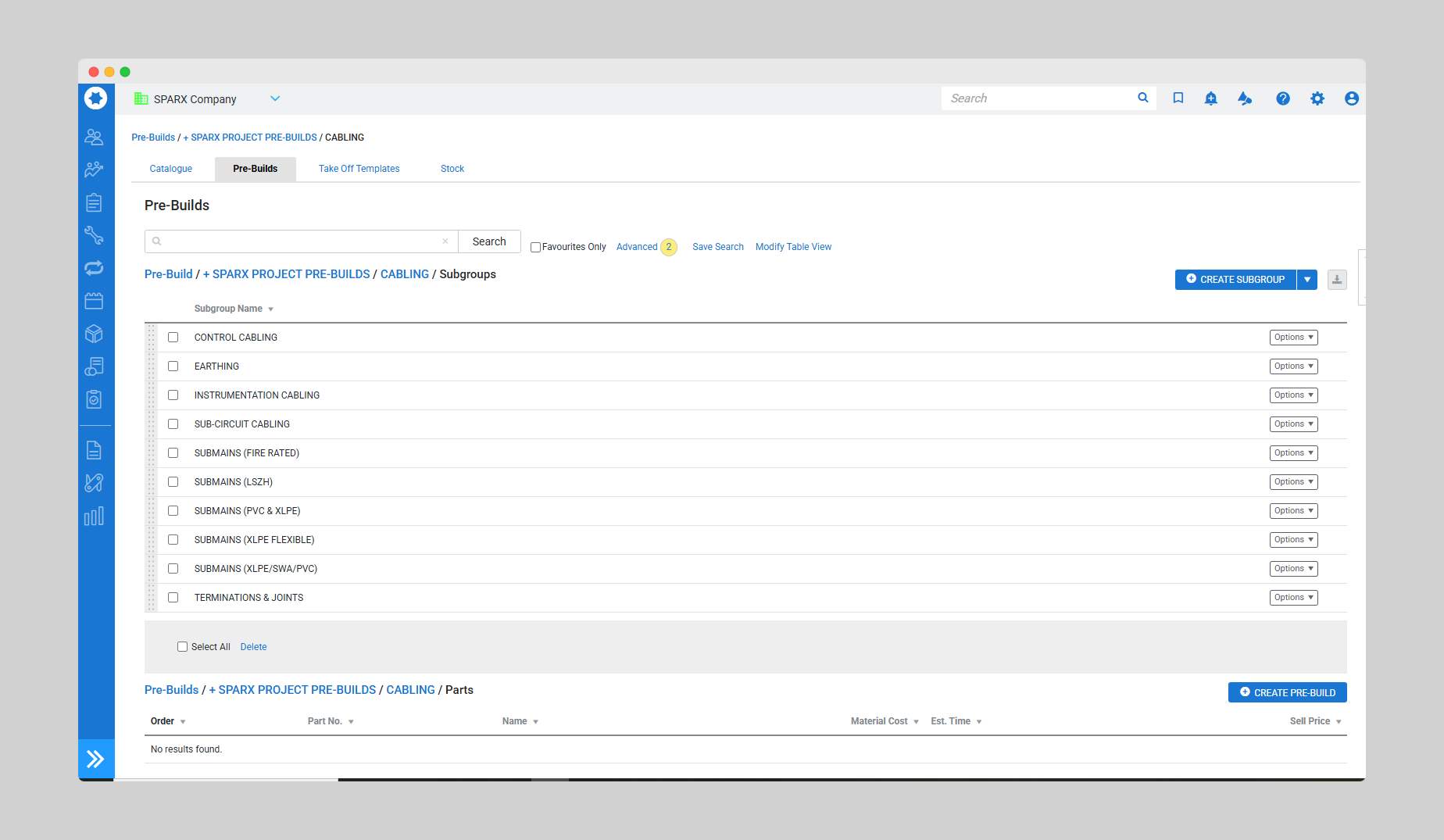
Task: Open the Advanced search link
Action: tap(637, 247)
